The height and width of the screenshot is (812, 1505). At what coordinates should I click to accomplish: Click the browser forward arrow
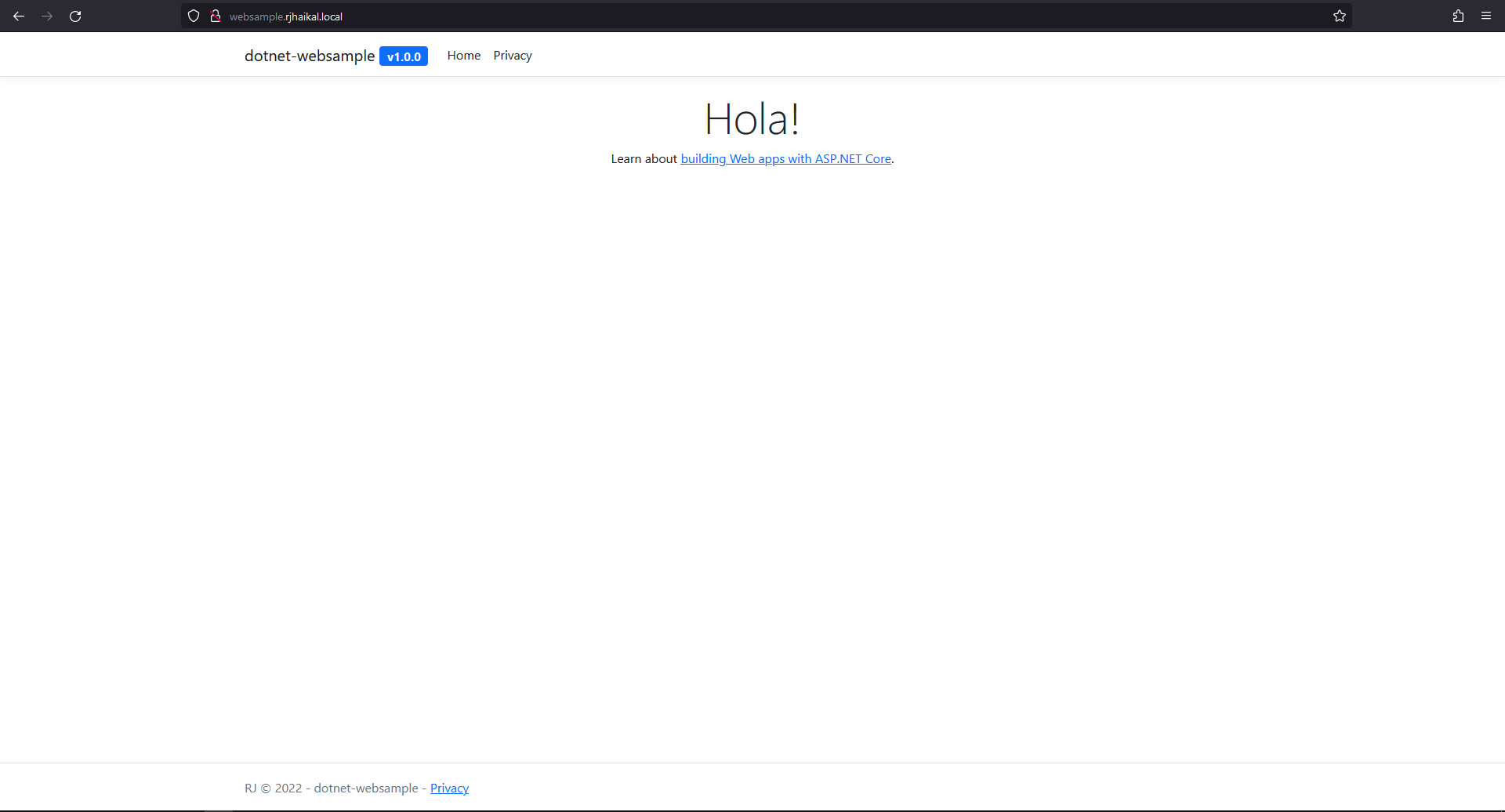[x=47, y=16]
